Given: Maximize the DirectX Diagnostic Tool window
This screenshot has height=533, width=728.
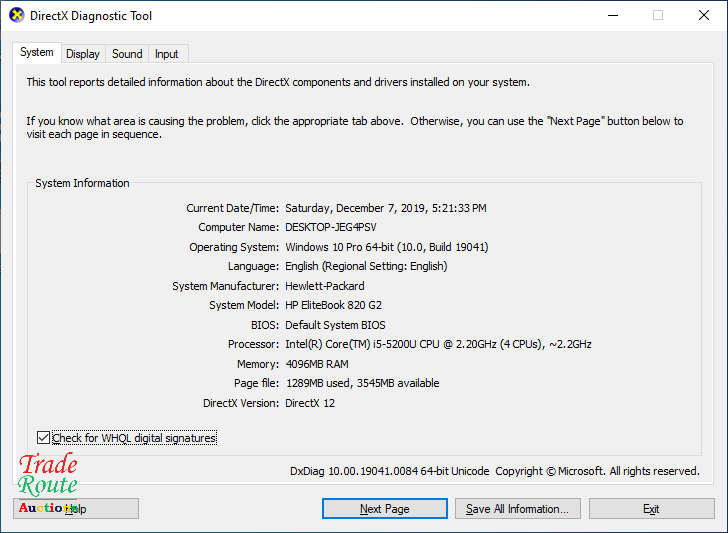Looking at the screenshot, I should [x=658, y=16].
